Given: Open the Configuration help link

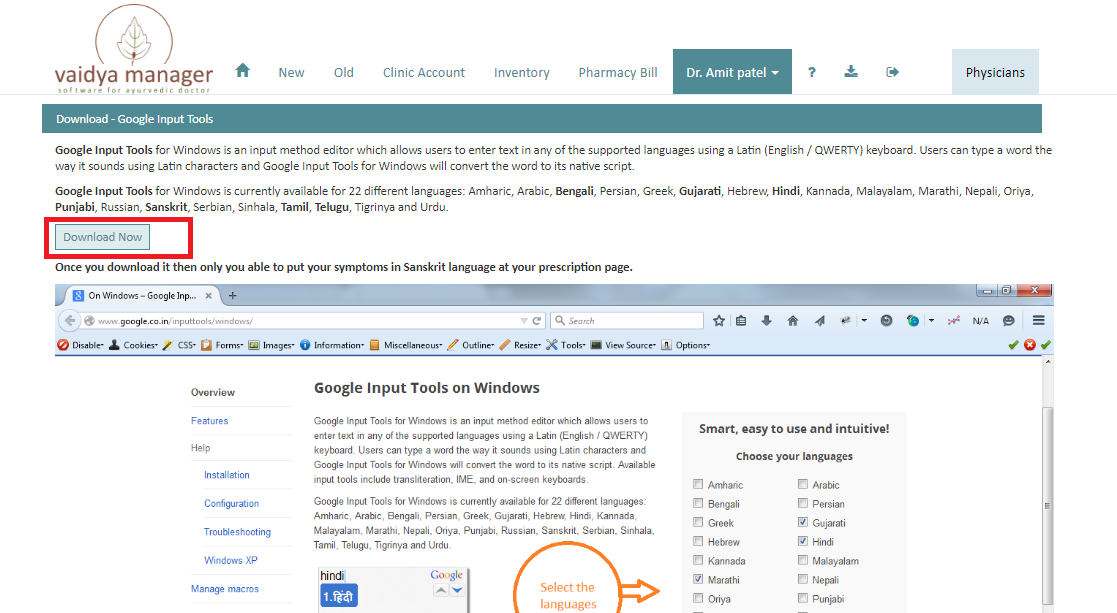Looking at the screenshot, I should (232, 503).
